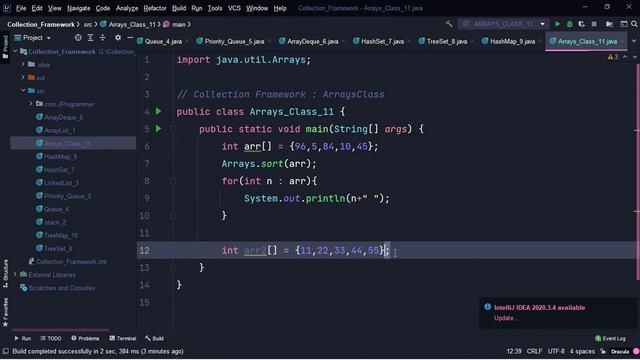Click the Build project hammer icon
Image resolution: width=640 pixels, height=360 pixels.
[x=449, y=24]
